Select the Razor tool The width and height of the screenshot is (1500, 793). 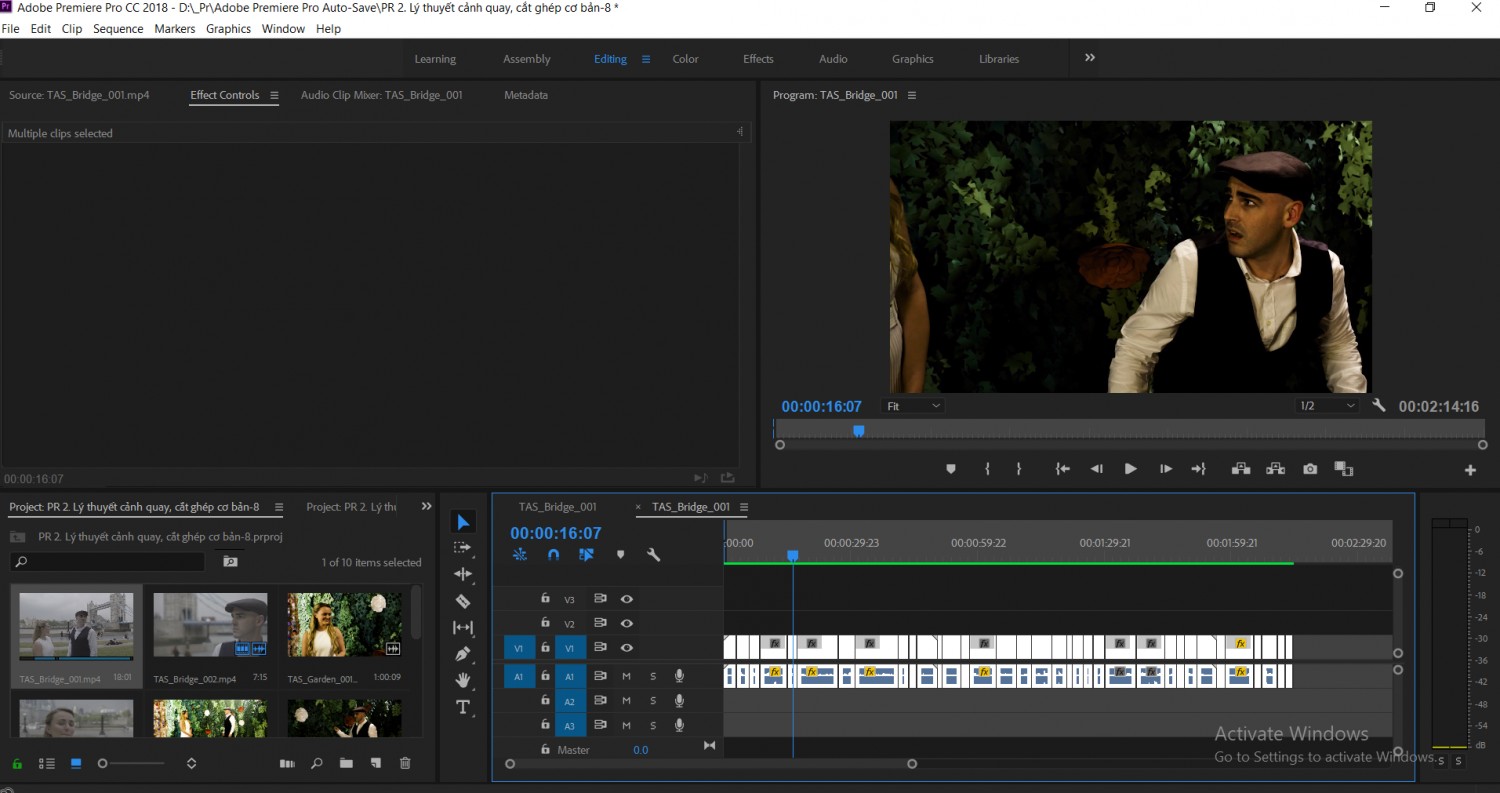point(463,601)
